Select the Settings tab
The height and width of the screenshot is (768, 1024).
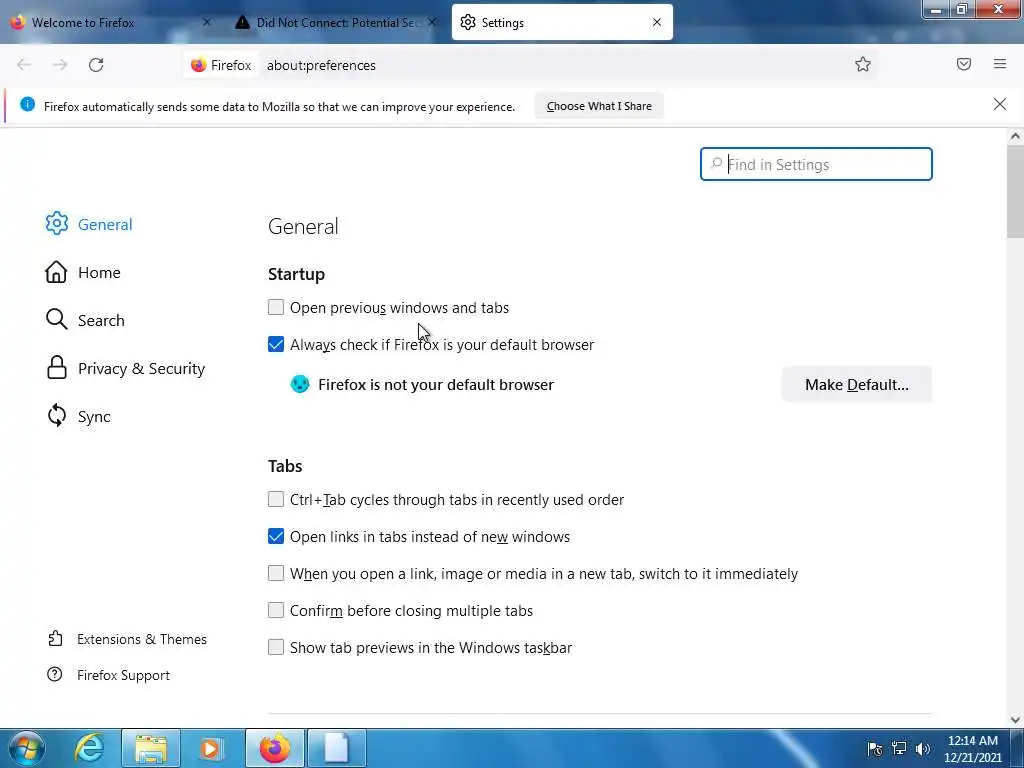pyautogui.click(x=562, y=22)
